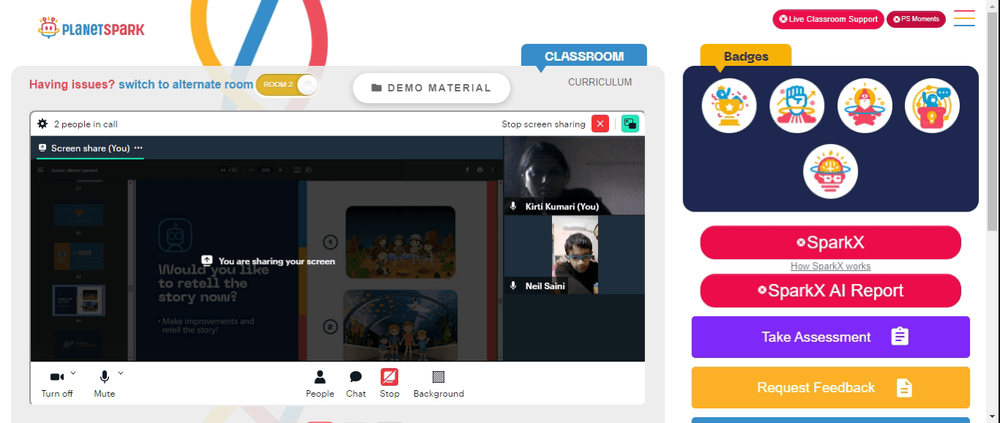Click the Screen share (You) tab
Image resolution: width=1000 pixels, height=423 pixels.
91,148
